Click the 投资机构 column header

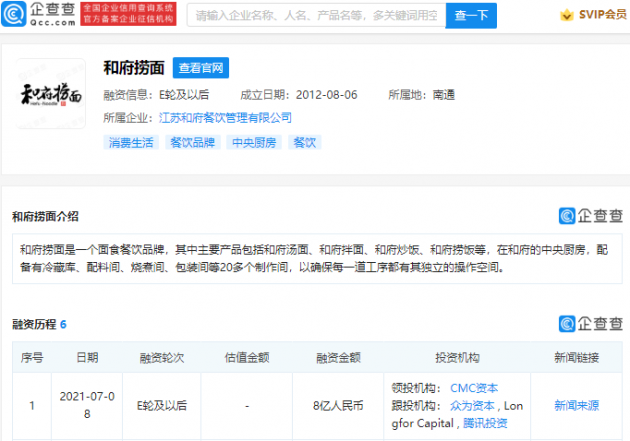pyautogui.click(x=457, y=357)
